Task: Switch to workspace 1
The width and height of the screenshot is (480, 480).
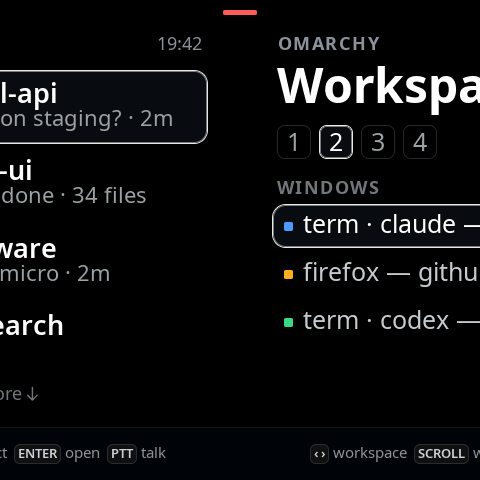Action: [294, 142]
